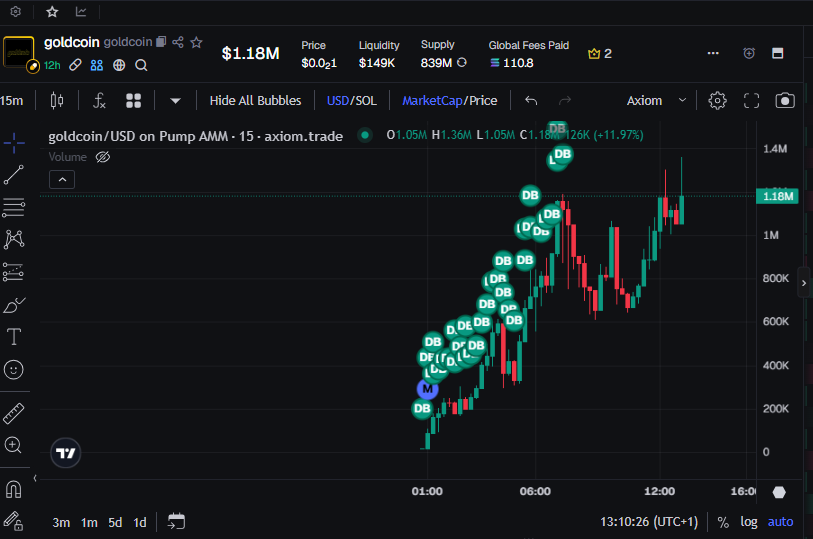Collapse the drawing toolbar side arrow

(35, 478)
